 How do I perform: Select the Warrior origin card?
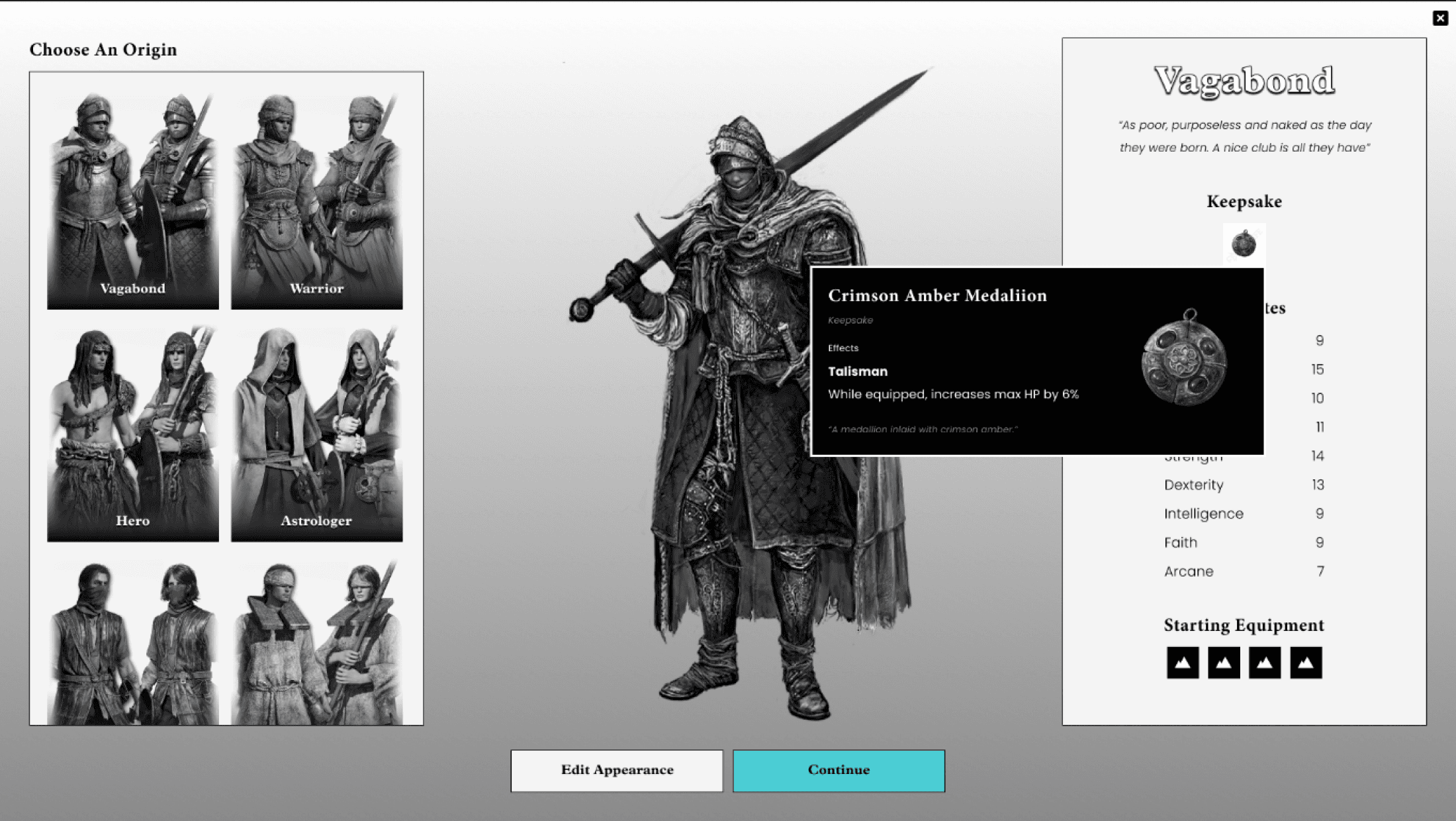pyautogui.click(x=316, y=199)
